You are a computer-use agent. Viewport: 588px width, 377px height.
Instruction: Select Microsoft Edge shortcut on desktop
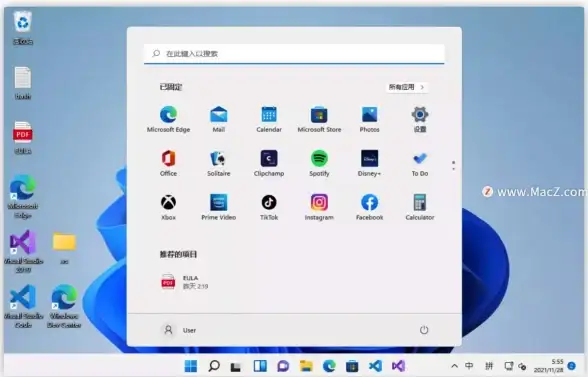(x=23, y=196)
